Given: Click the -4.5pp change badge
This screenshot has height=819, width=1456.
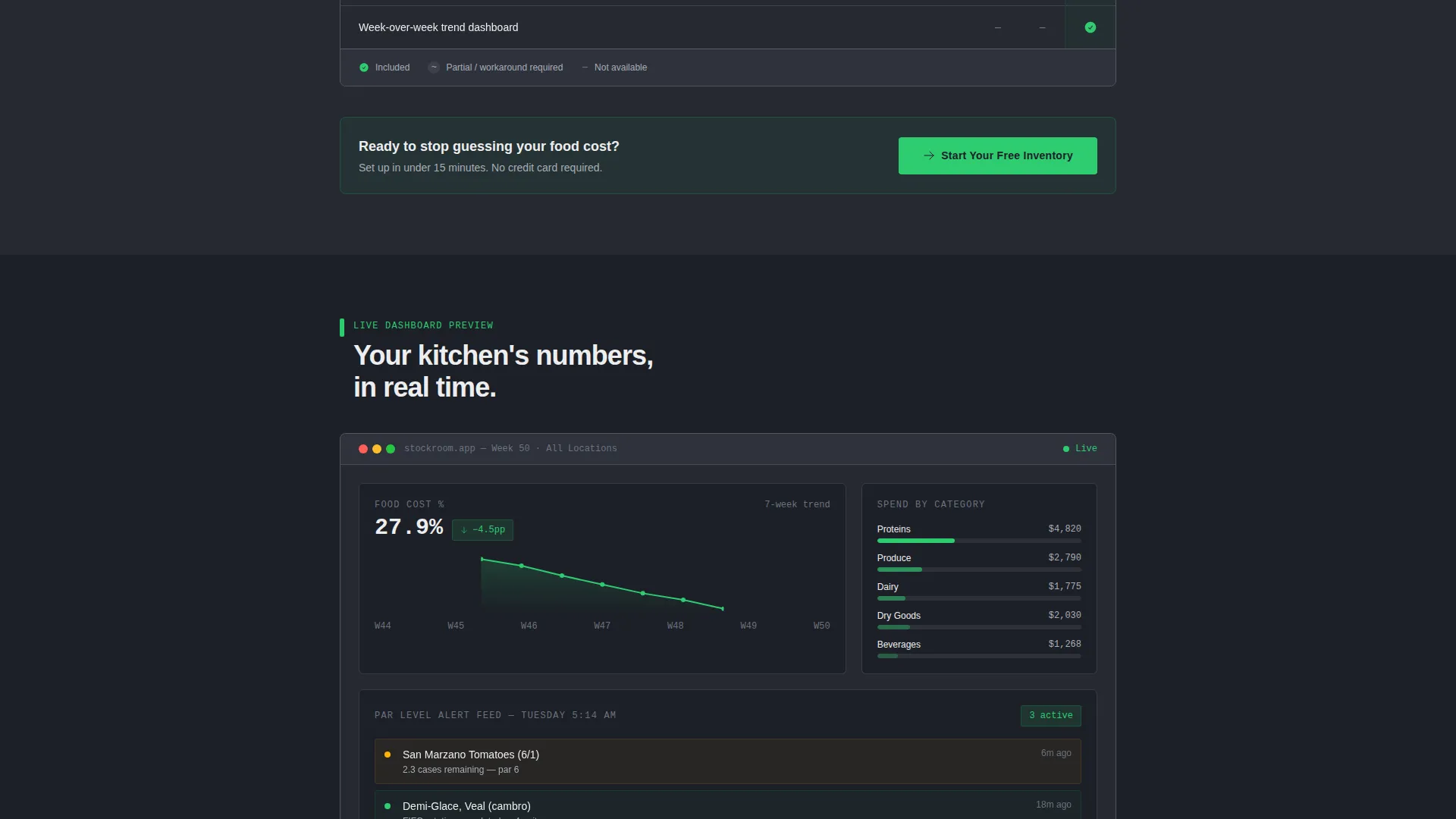Looking at the screenshot, I should 482,530.
